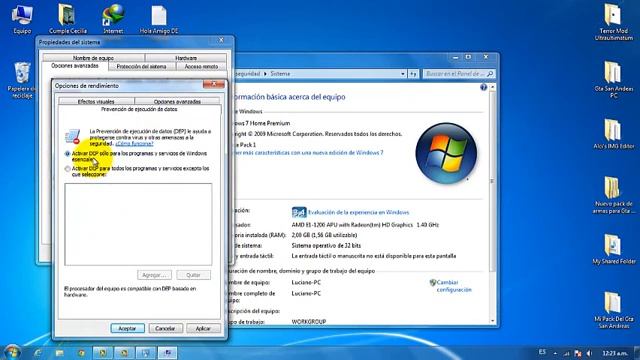
Task: Open the Acceso remoto tab
Action: (x=201, y=67)
